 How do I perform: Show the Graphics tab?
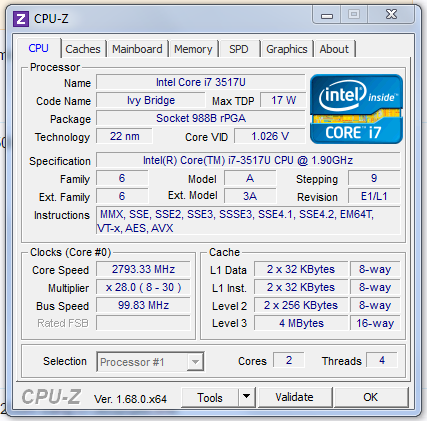[287, 49]
